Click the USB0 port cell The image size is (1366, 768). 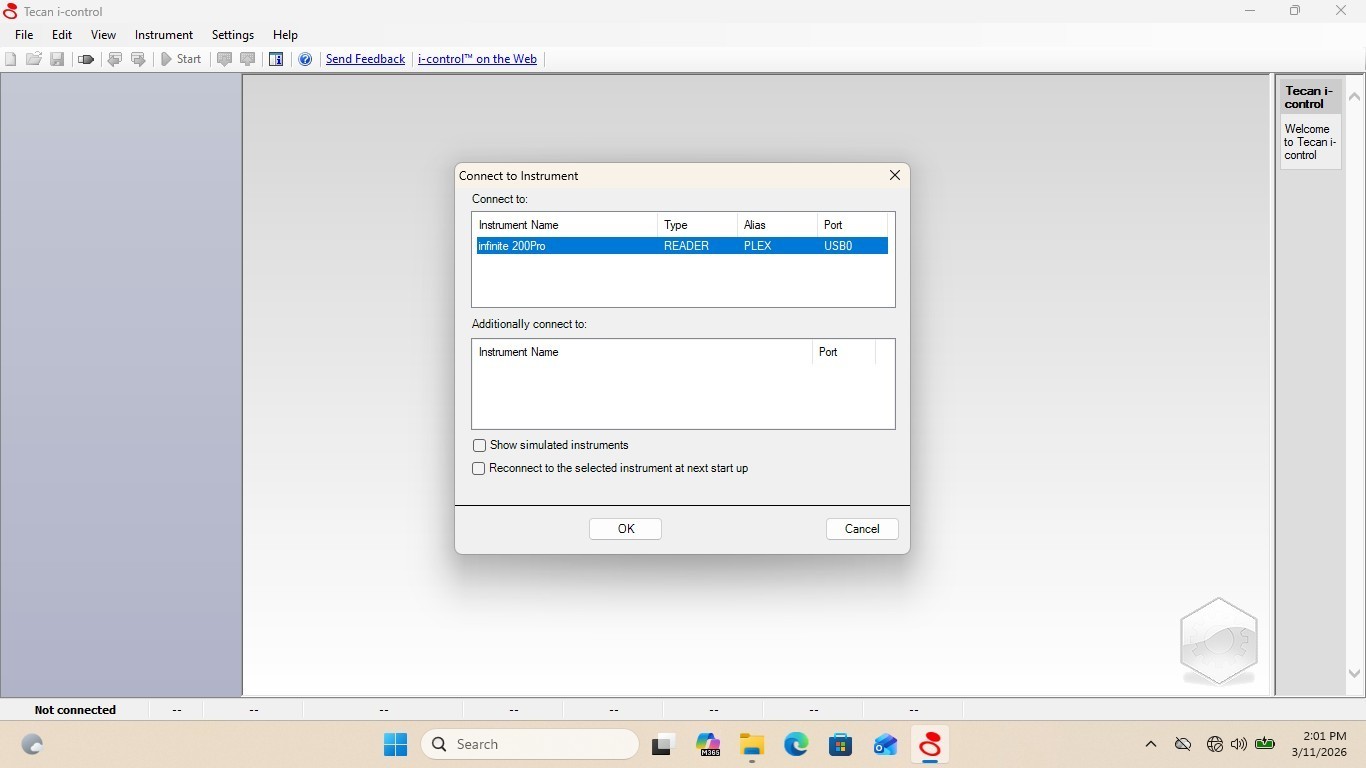(838, 246)
